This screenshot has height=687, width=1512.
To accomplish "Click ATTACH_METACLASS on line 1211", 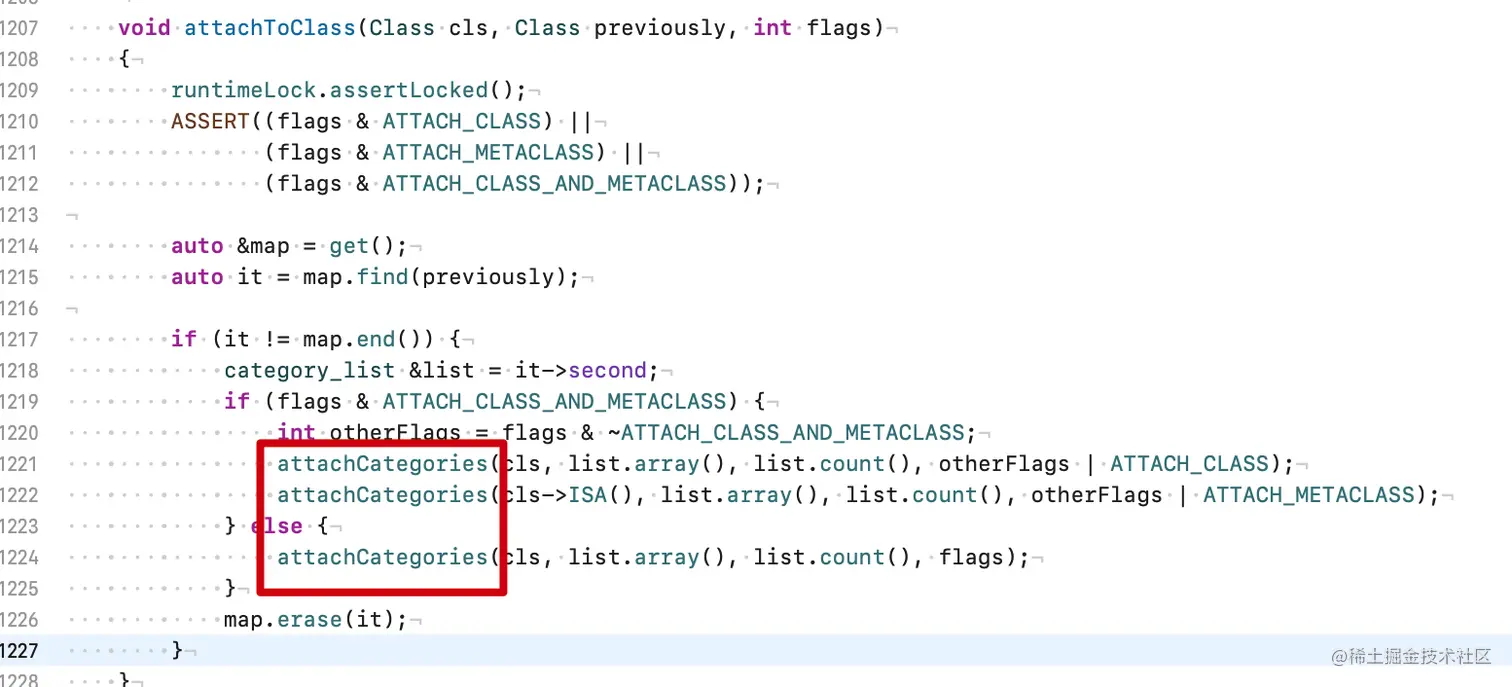I will [x=489, y=152].
